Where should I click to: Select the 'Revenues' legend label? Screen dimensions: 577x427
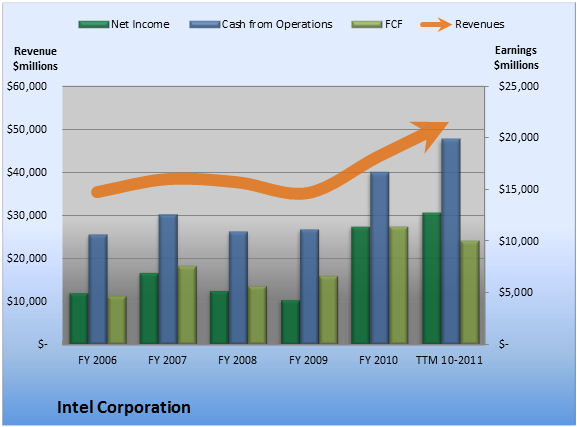[x=479, y=24]
